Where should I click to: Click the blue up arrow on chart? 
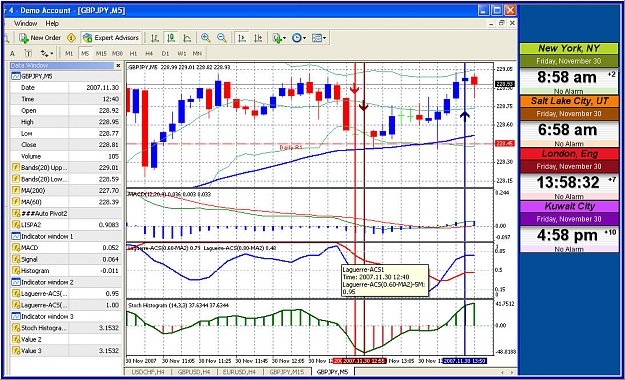pos(465,115)
